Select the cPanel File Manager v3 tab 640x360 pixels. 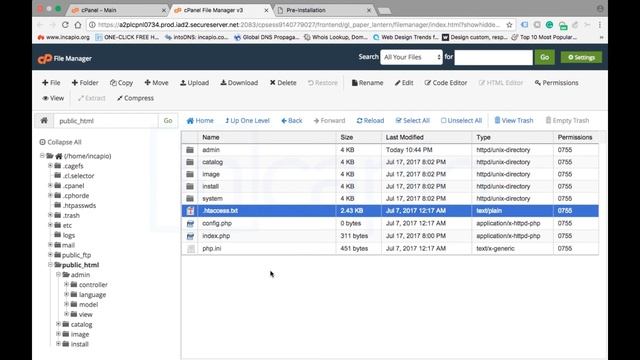221,10
